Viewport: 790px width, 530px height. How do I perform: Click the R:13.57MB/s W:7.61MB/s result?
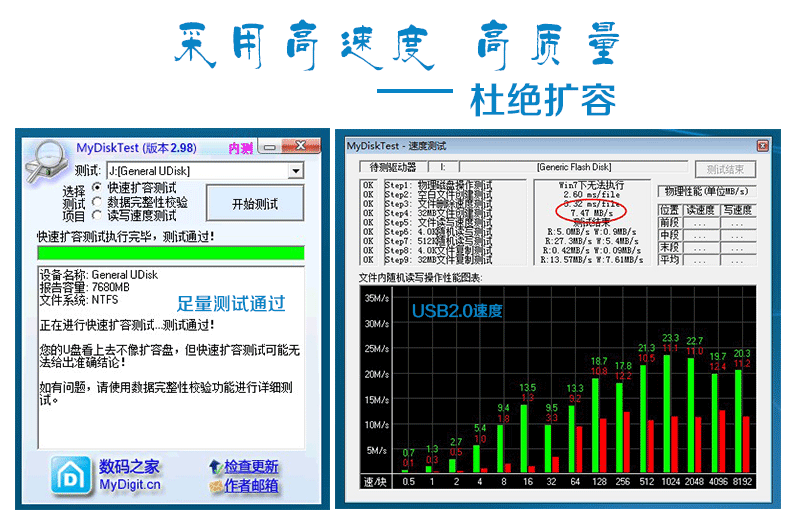click(x=591, y=260)
